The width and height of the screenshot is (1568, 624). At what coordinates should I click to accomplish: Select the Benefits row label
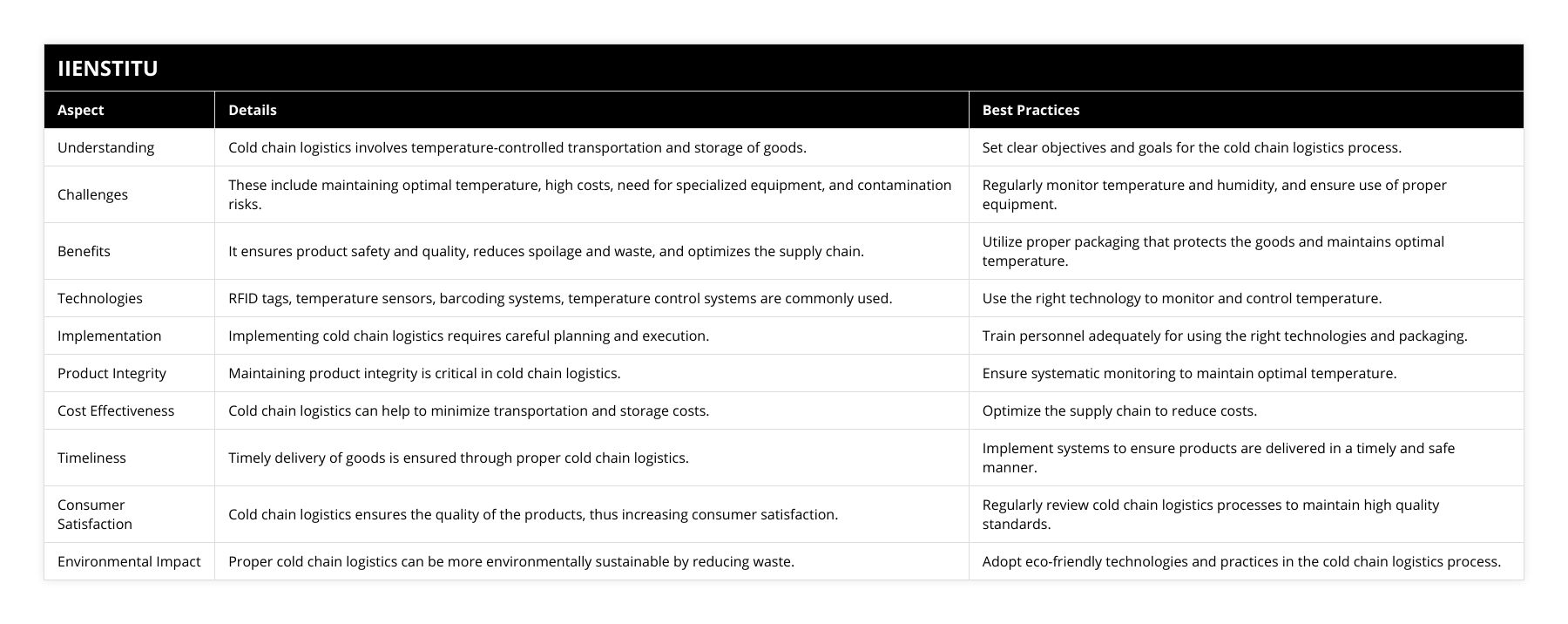tap(84, 251)
